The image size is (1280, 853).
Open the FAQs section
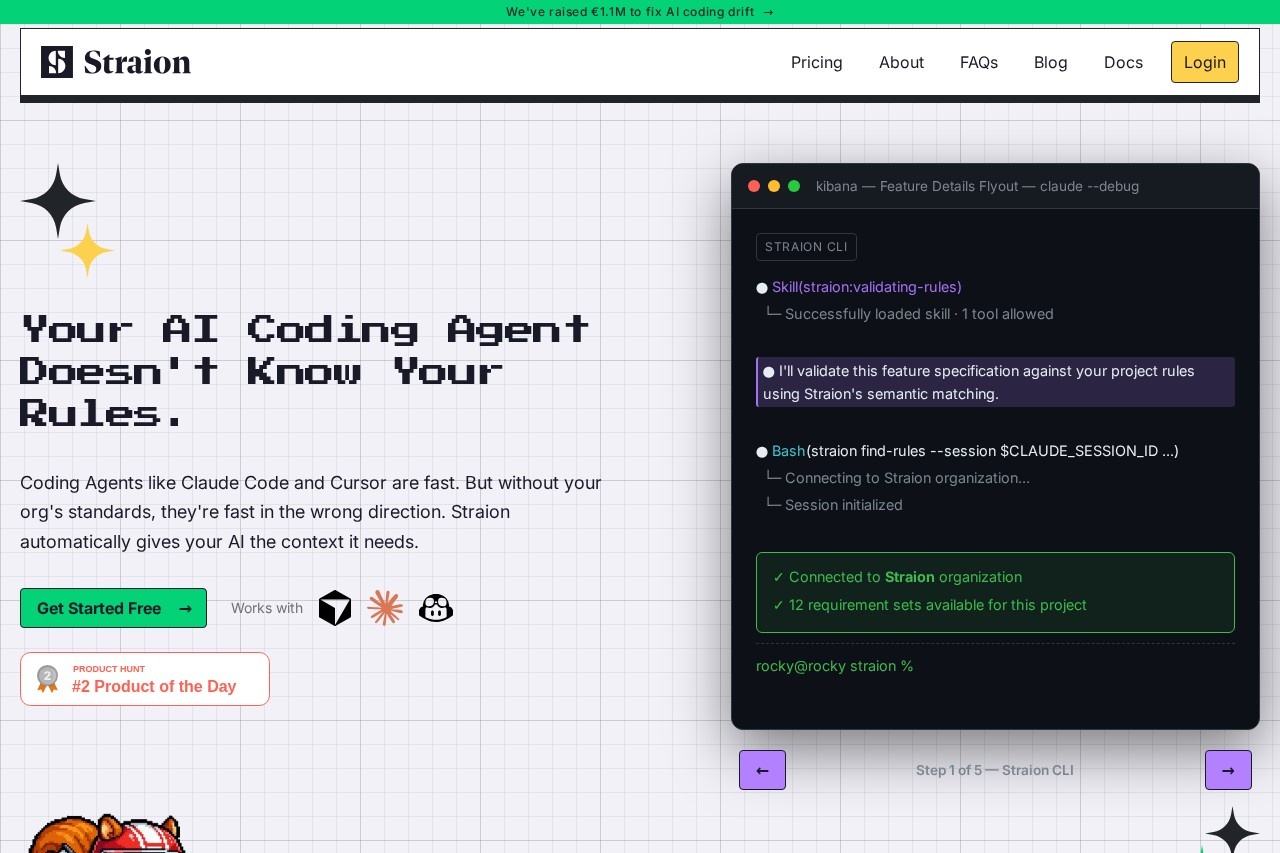979,62
